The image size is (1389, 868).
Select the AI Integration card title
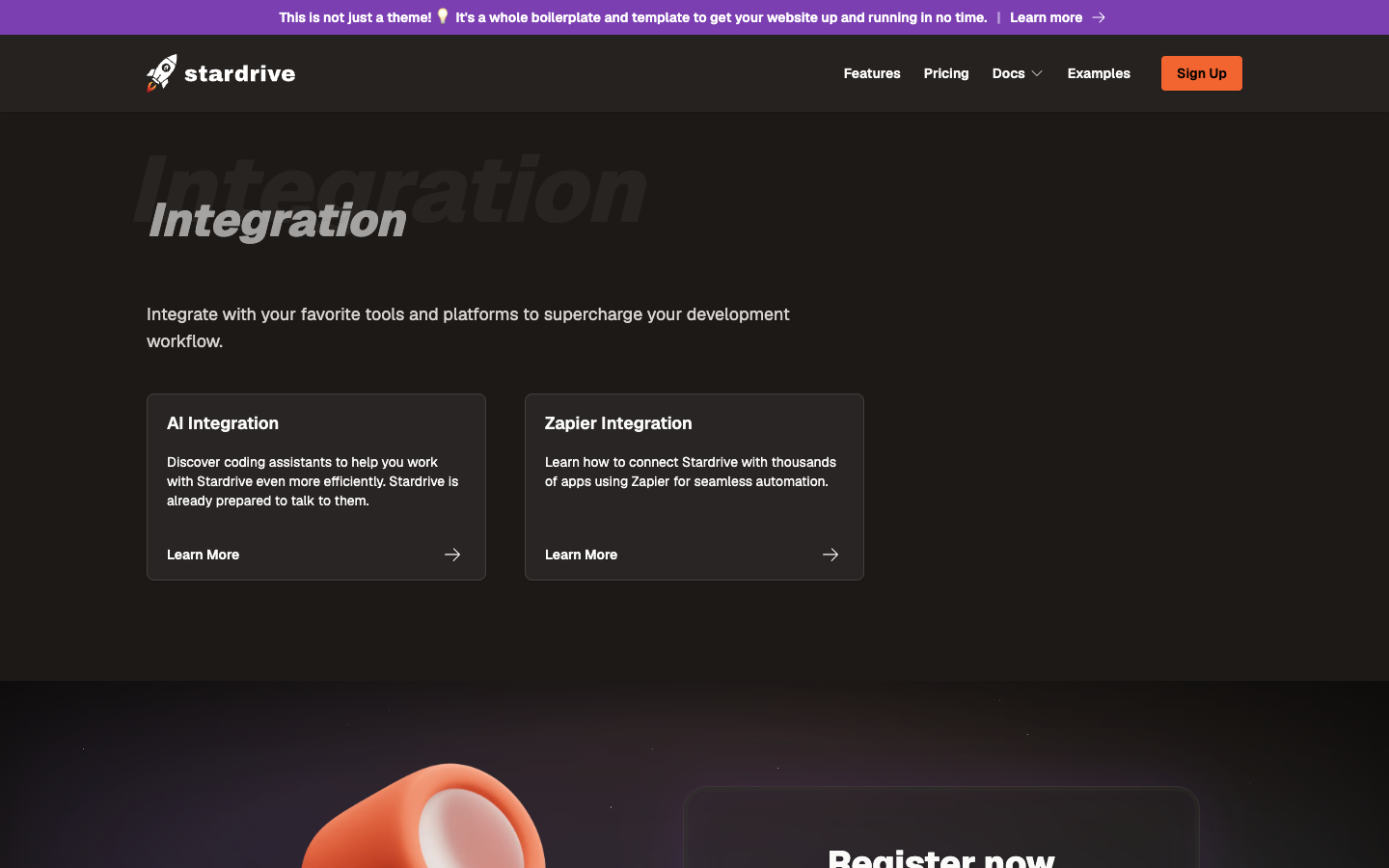[x=223, y=423]
